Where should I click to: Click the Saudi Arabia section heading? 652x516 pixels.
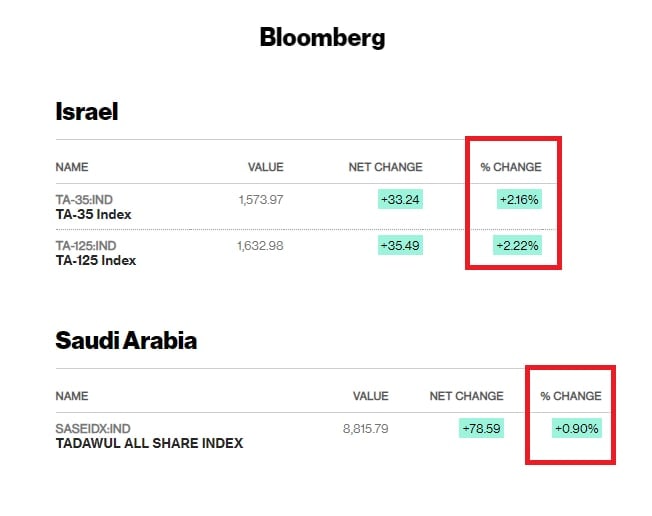[x=126, y=341]
